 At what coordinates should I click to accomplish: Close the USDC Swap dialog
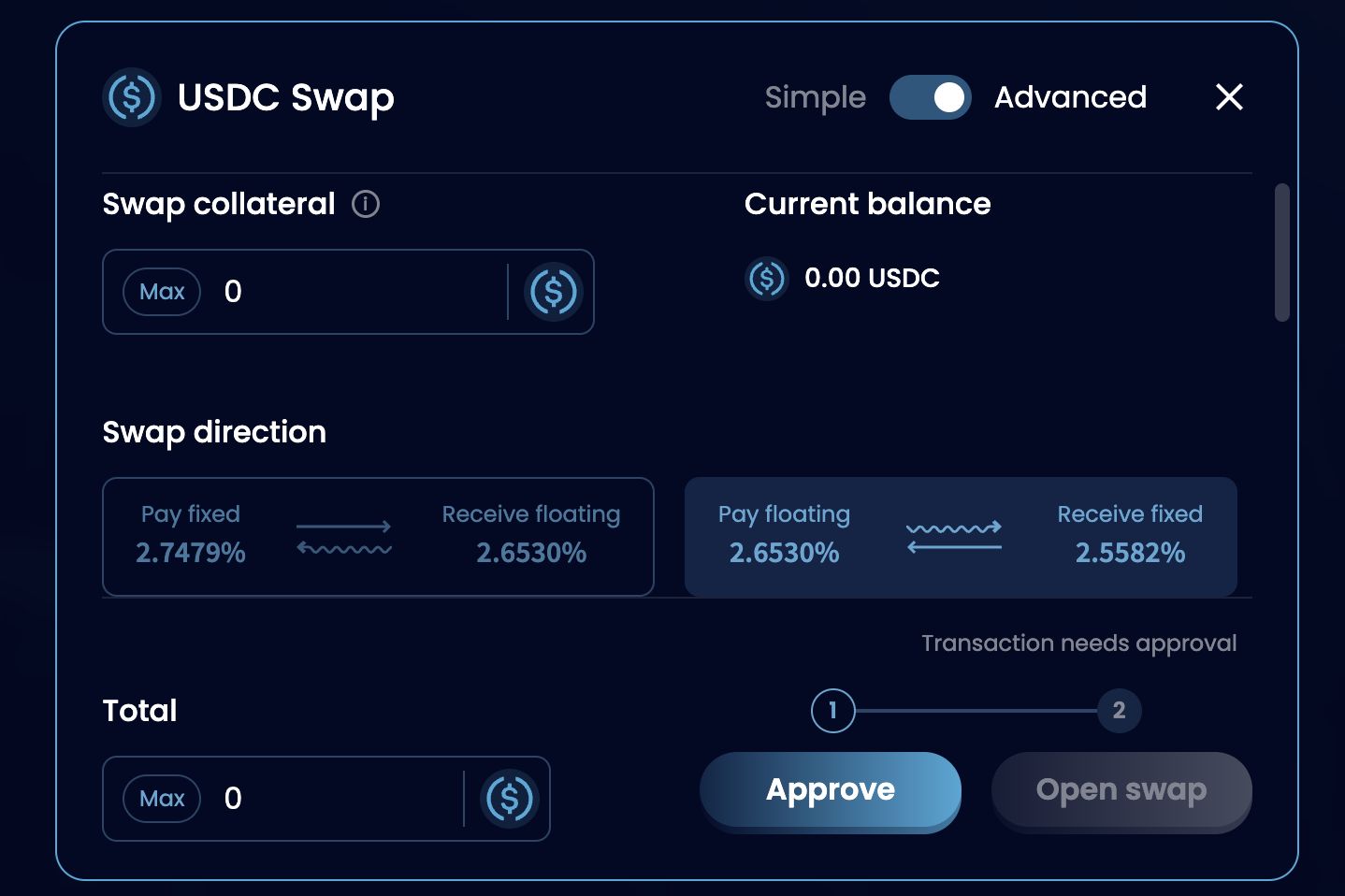1229,96
